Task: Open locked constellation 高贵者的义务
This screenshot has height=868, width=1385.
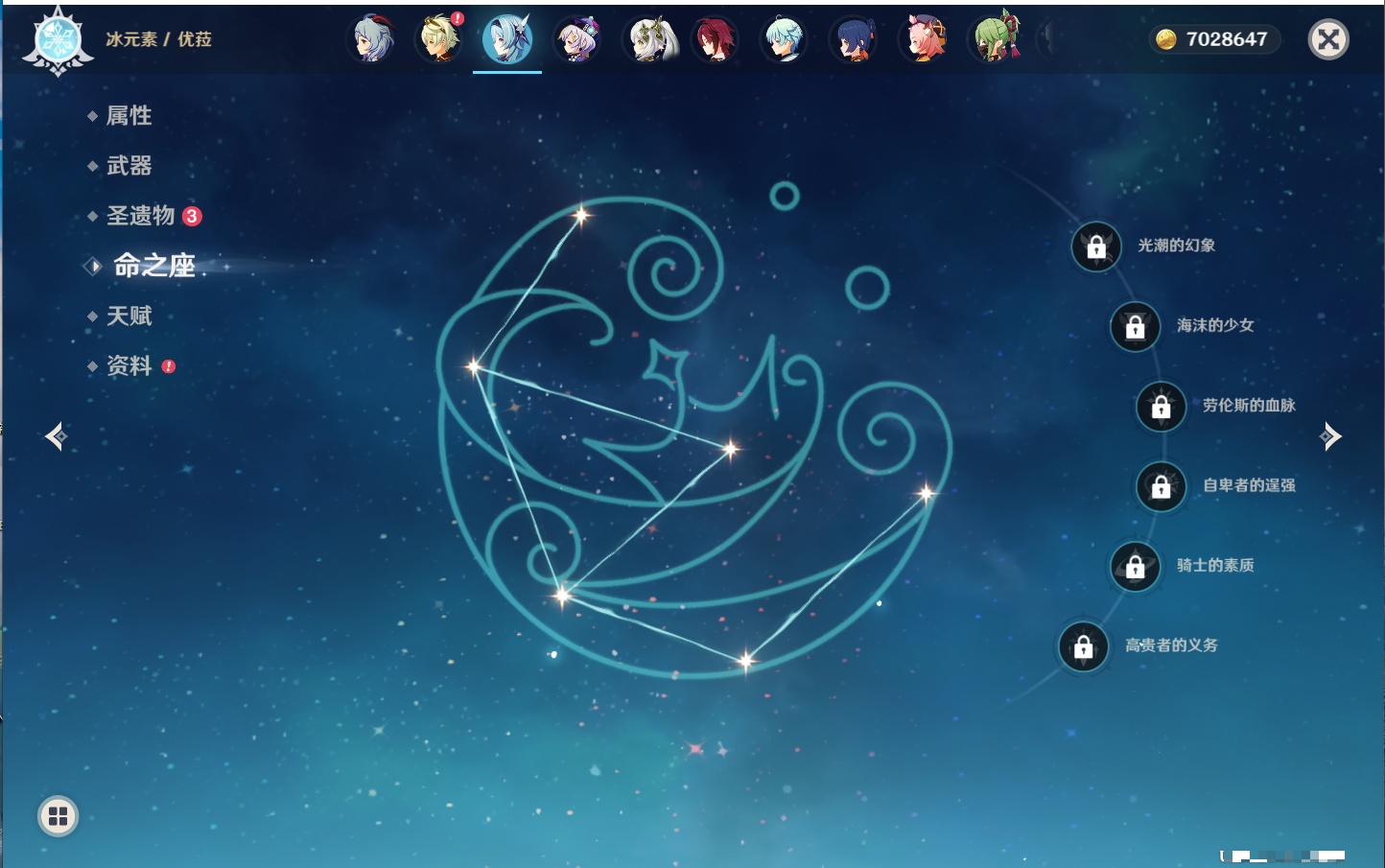Action: tap(1084, 647)
